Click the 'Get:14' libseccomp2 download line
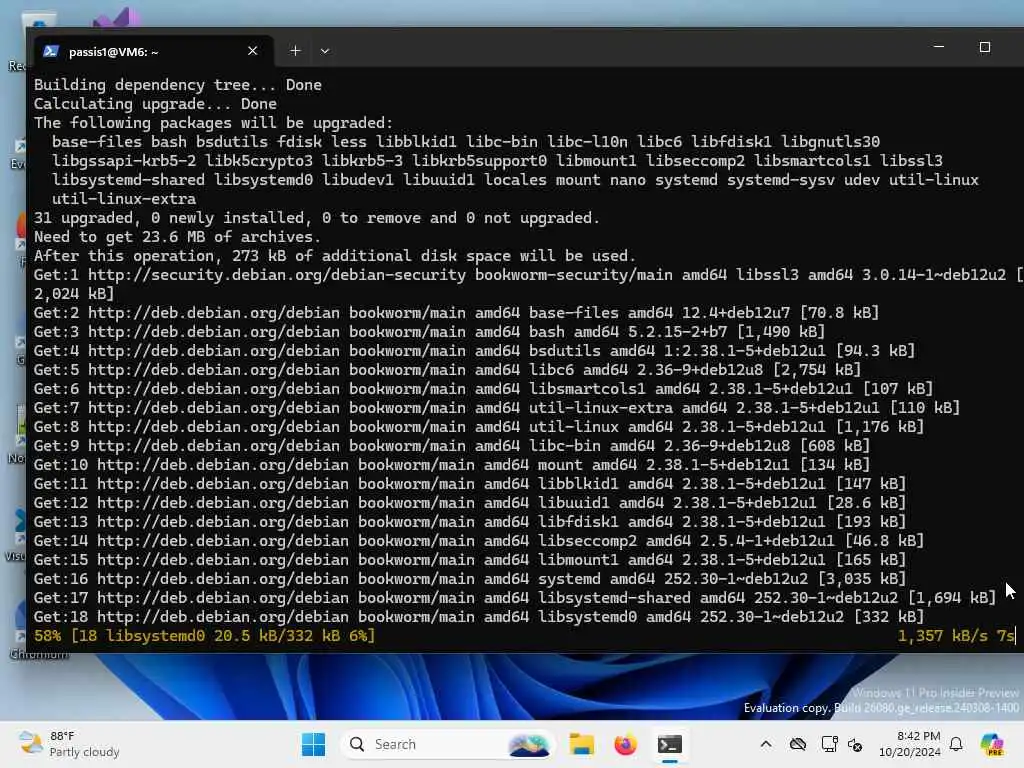 click(479, 541)
